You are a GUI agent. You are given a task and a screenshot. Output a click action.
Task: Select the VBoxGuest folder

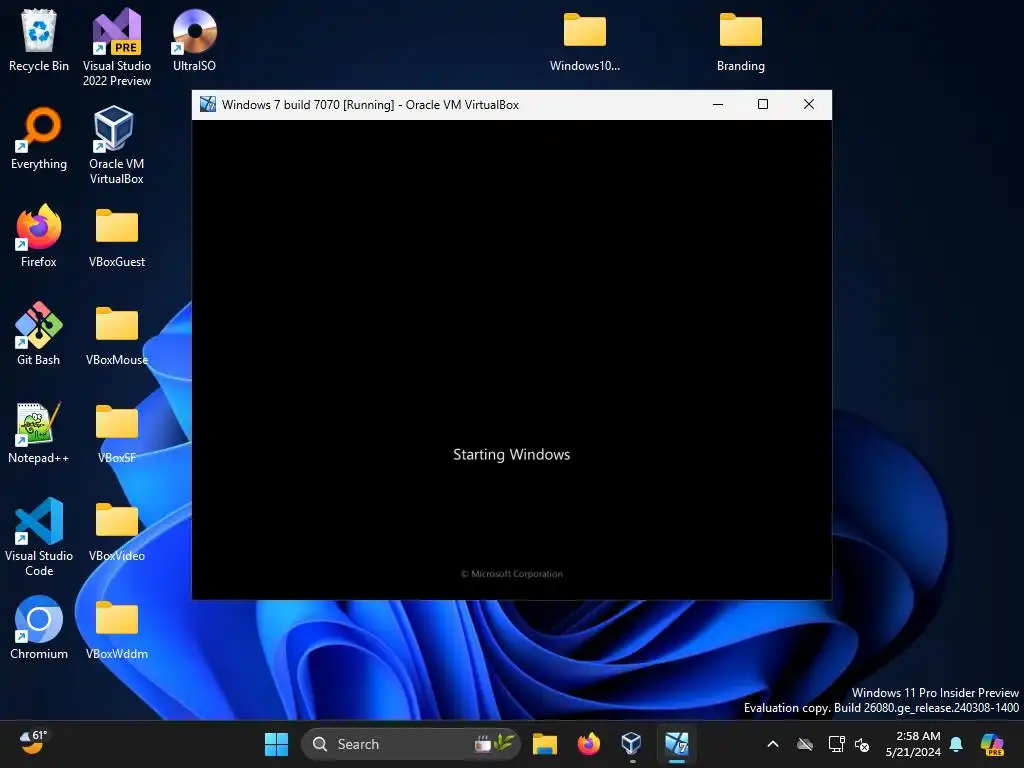coord(117,236)
